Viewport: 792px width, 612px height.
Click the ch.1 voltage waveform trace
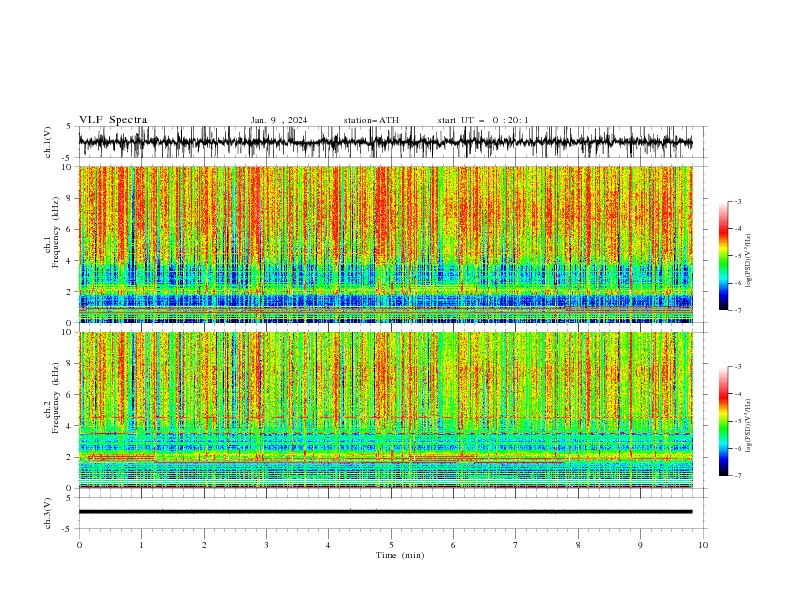385,142
